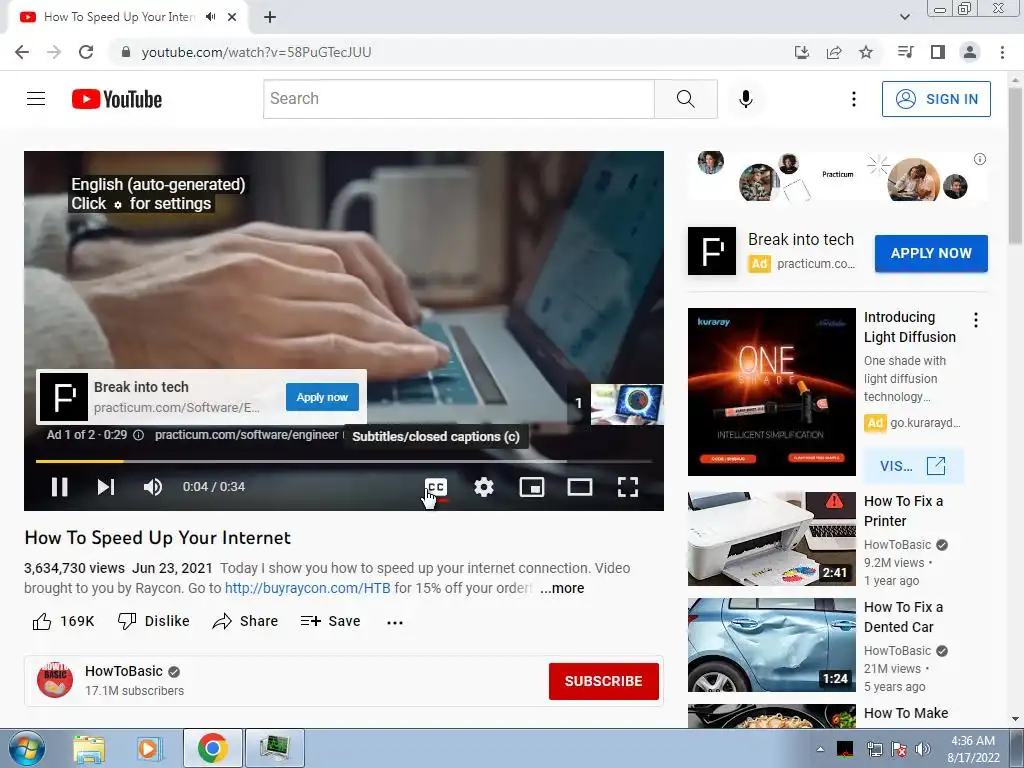
Task: Reload the page
Action: [x=86, y=52]
